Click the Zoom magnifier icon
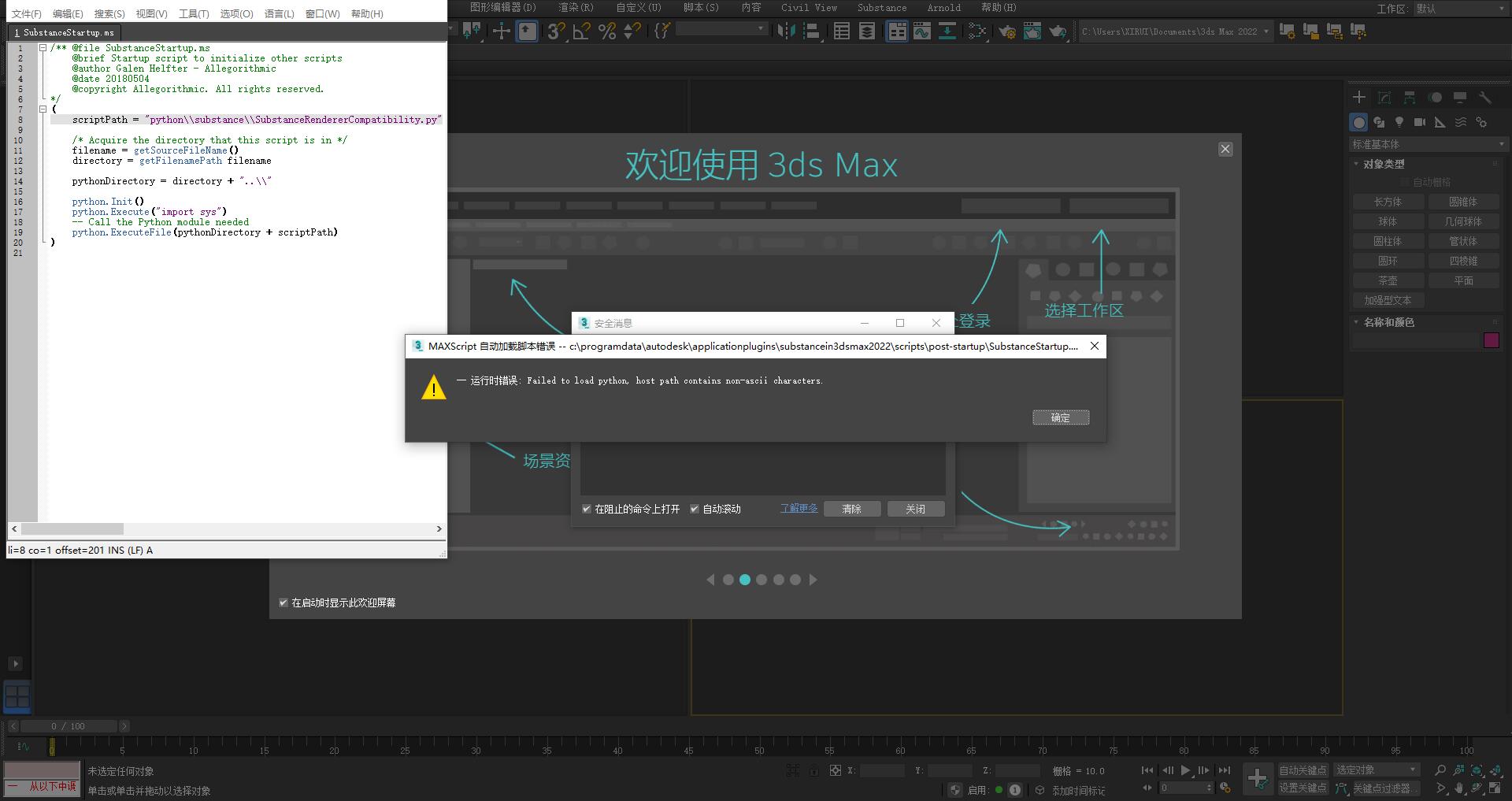The width and height of the screenshot is (1512, 801). (1440, 771)
